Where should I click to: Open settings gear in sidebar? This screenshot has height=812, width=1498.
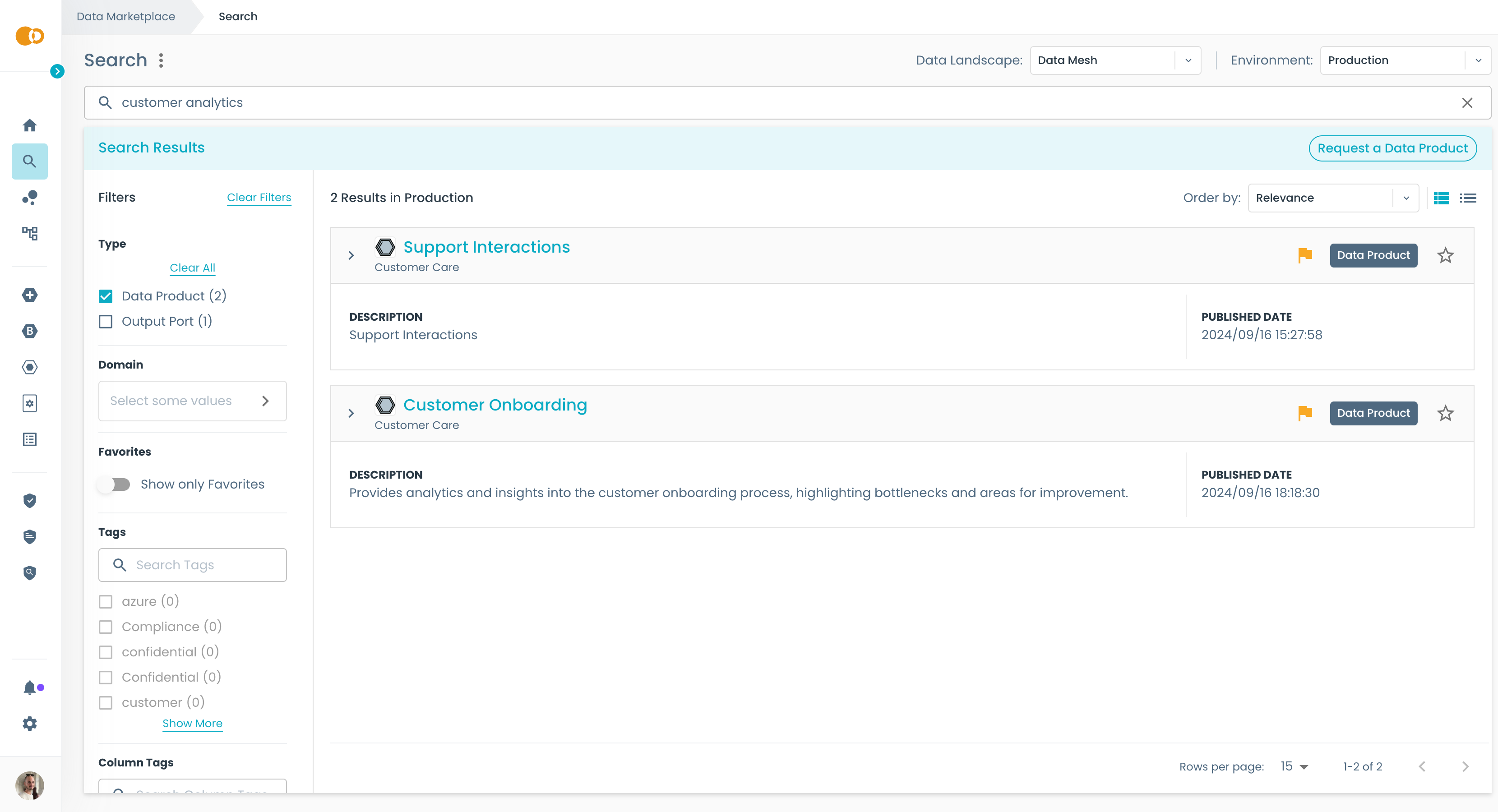click(x=30, y=724)
